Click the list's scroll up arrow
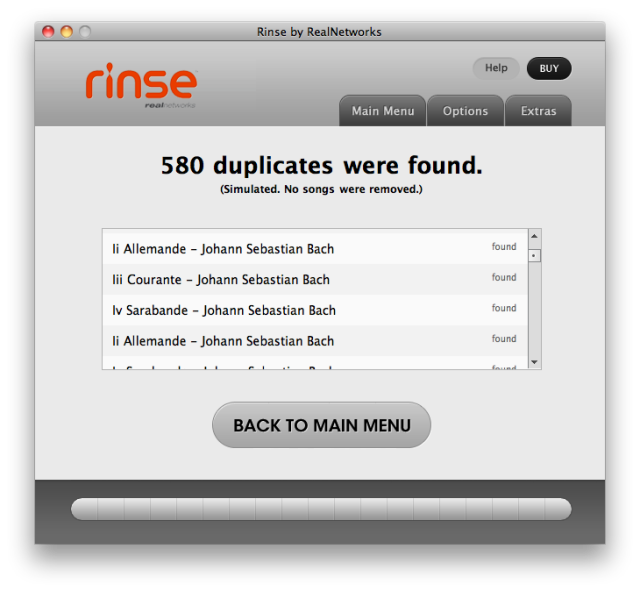The width and height of the screenshot is (640, 592). 534,236
